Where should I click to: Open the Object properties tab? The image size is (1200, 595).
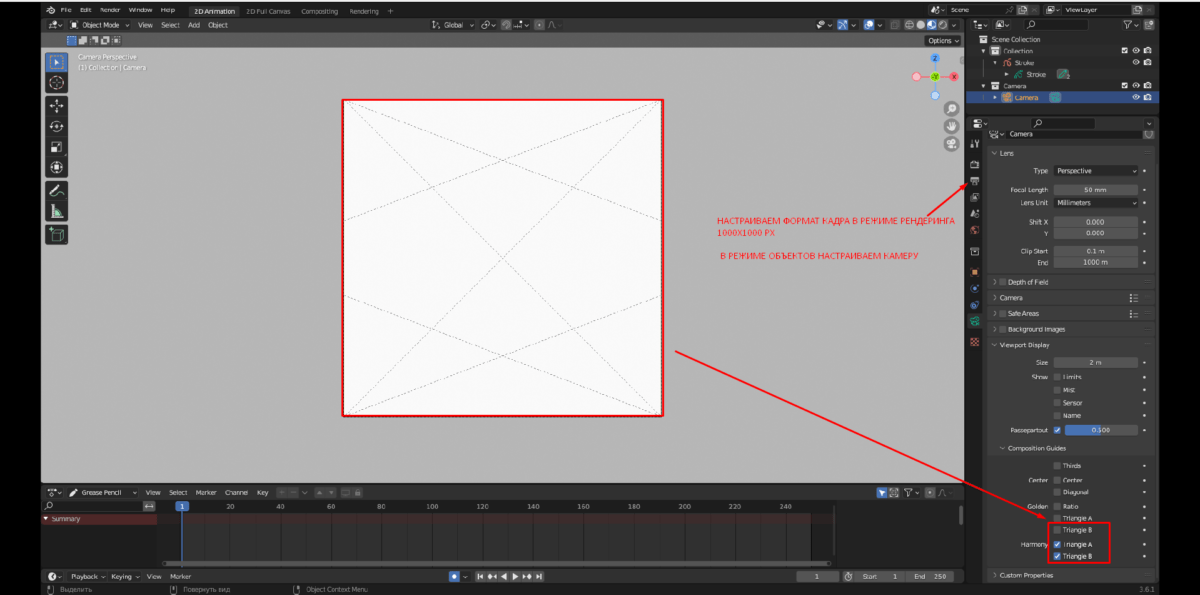[x=975, y=272]
